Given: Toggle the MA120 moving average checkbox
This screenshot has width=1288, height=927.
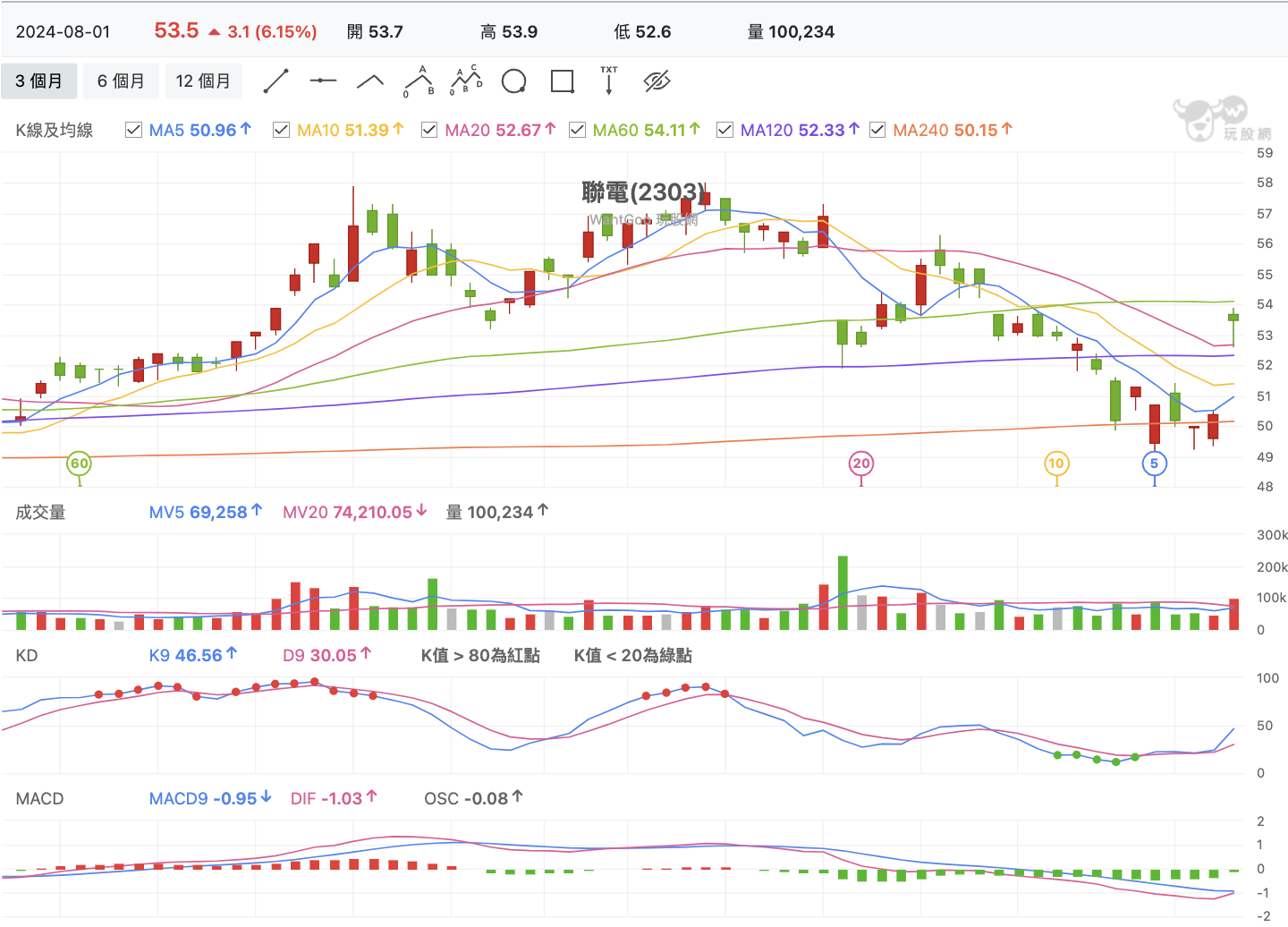Looking at the screenshot, I should click(x=724, y=130).
